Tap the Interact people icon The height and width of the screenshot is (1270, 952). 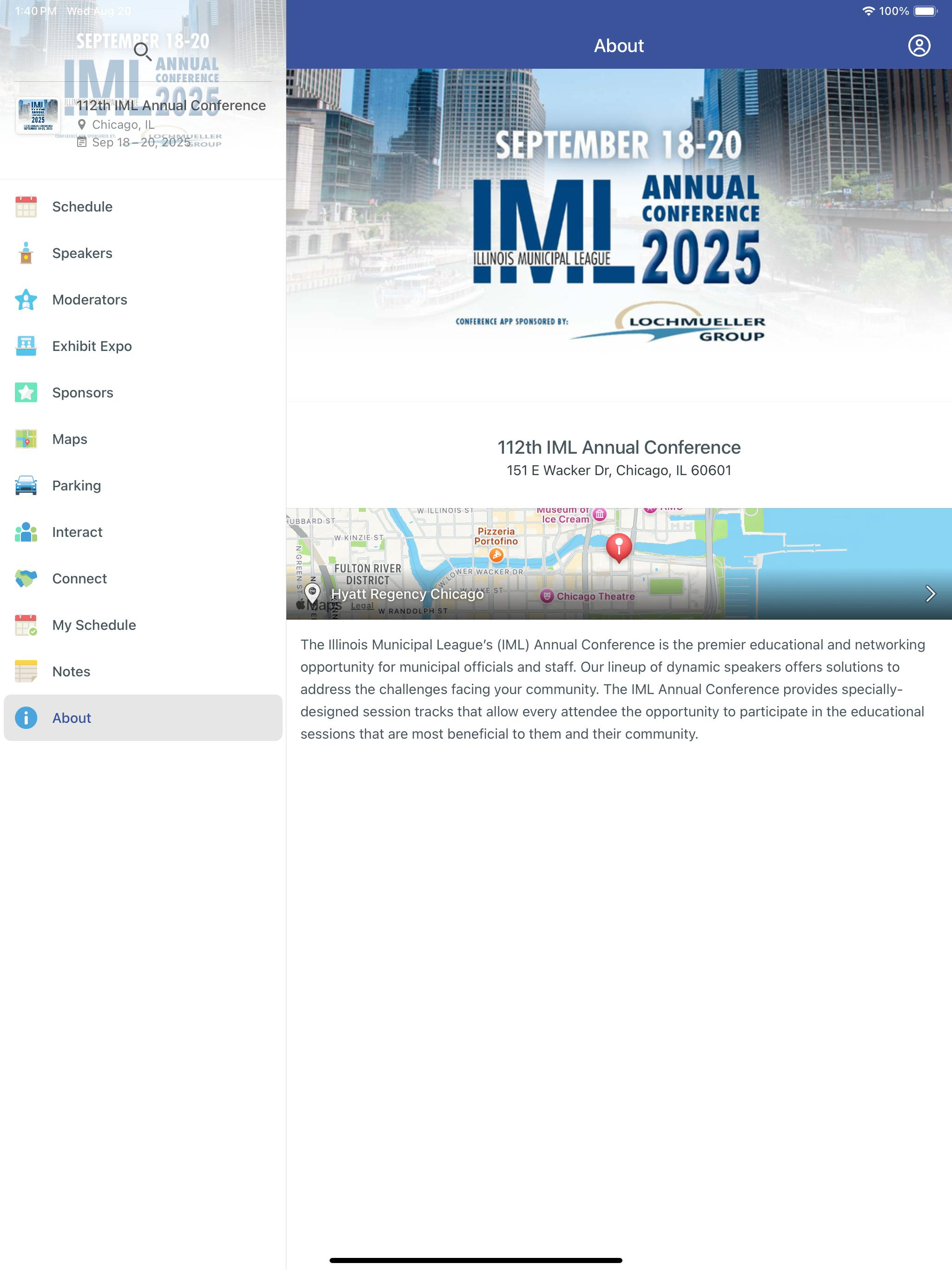26,532
